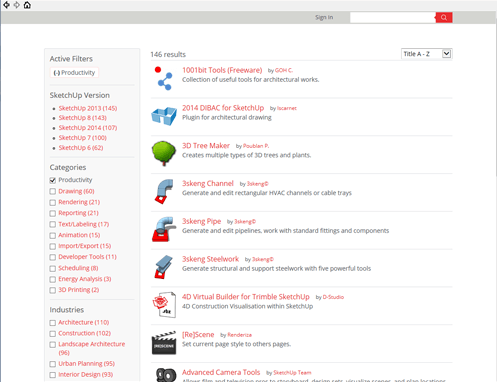This screenshot has width=497, height=382.
Task: Click the red search magnifier button
Action: pos(444,17)
